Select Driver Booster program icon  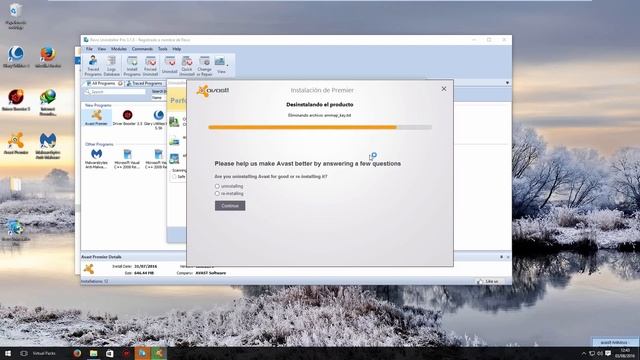127,118
